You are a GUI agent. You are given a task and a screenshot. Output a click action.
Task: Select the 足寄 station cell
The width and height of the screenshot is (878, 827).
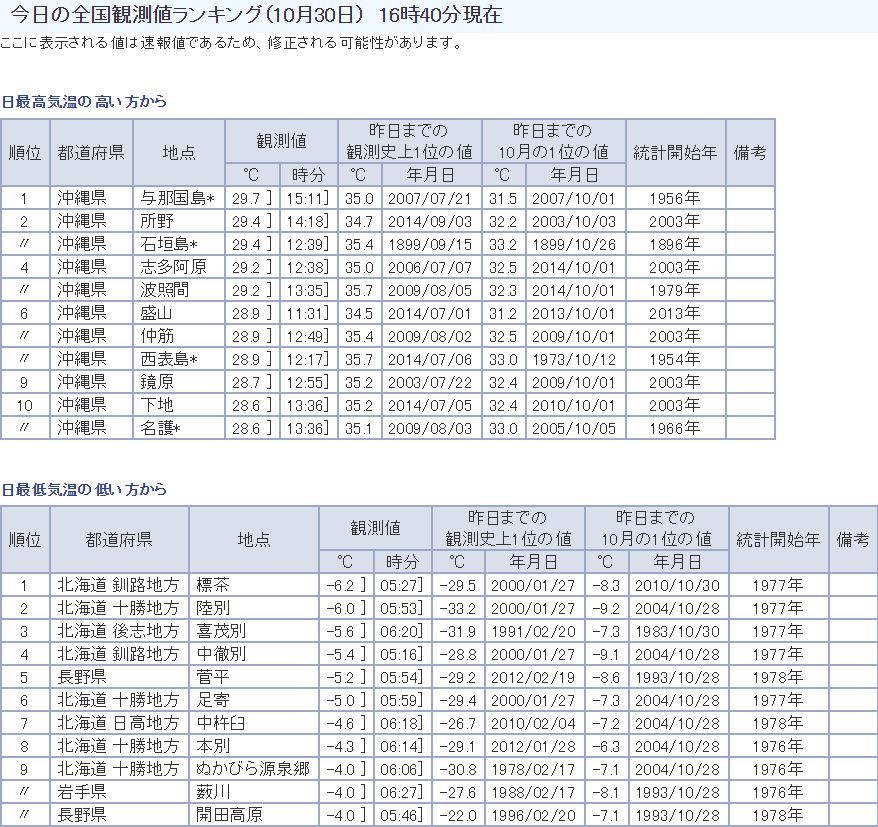[254, 700]
